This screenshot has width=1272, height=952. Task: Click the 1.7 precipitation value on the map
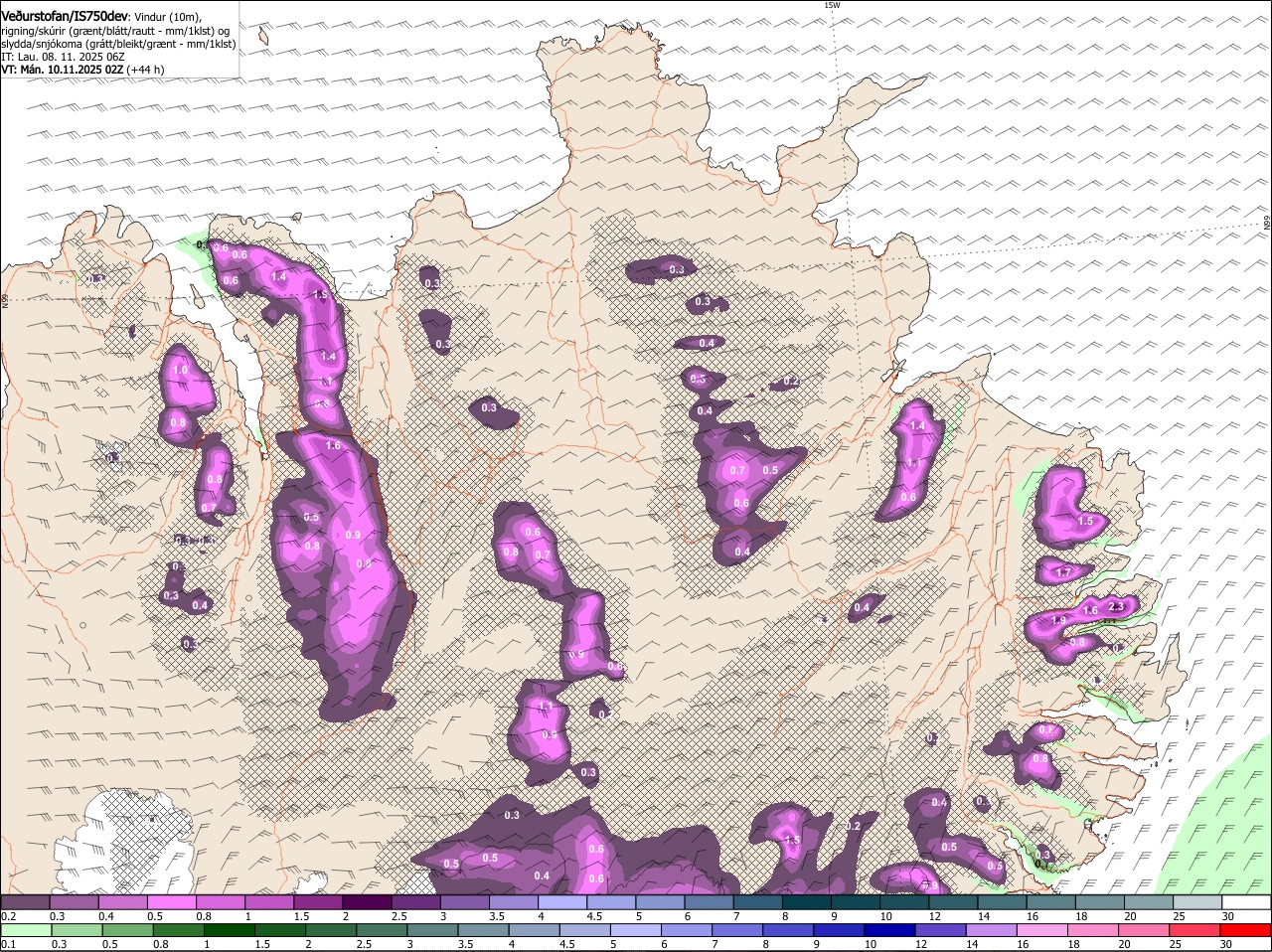(x=1062, y=572)
